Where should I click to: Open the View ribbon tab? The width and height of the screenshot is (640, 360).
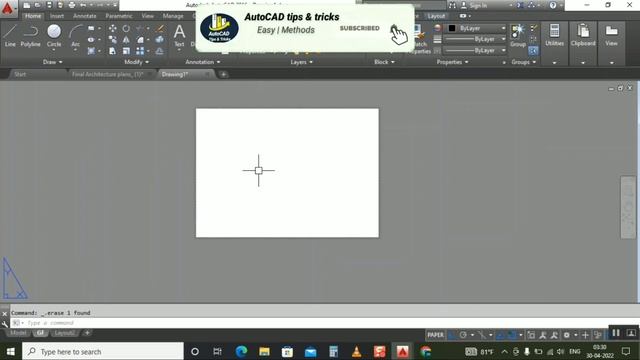[147, 16]
